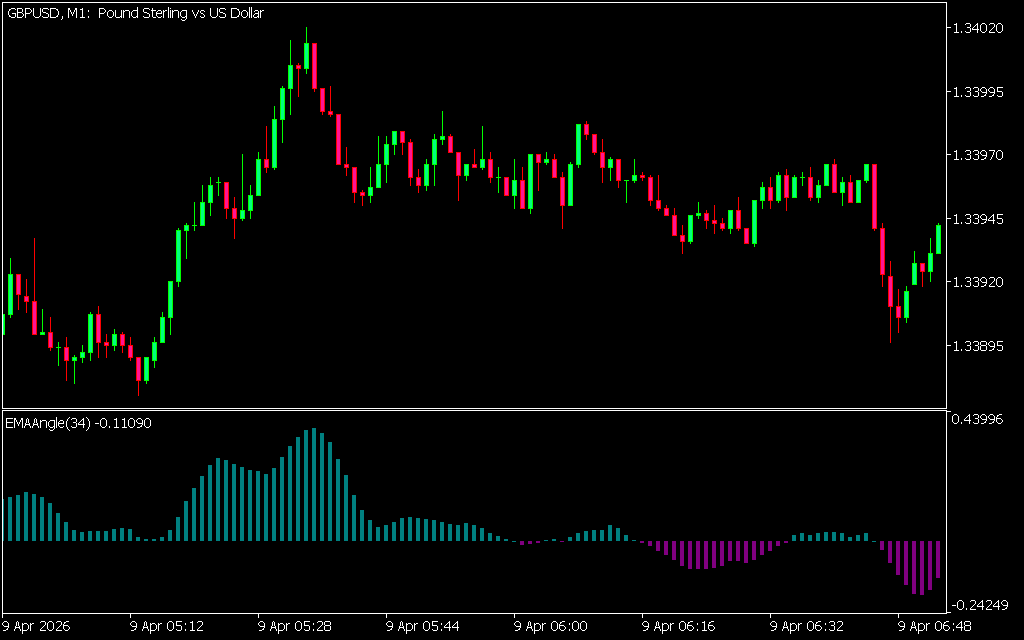Select the 9 Apr 06:32 time label
The height and width of the screenshot is (640, 1024).
coord(807,627)
